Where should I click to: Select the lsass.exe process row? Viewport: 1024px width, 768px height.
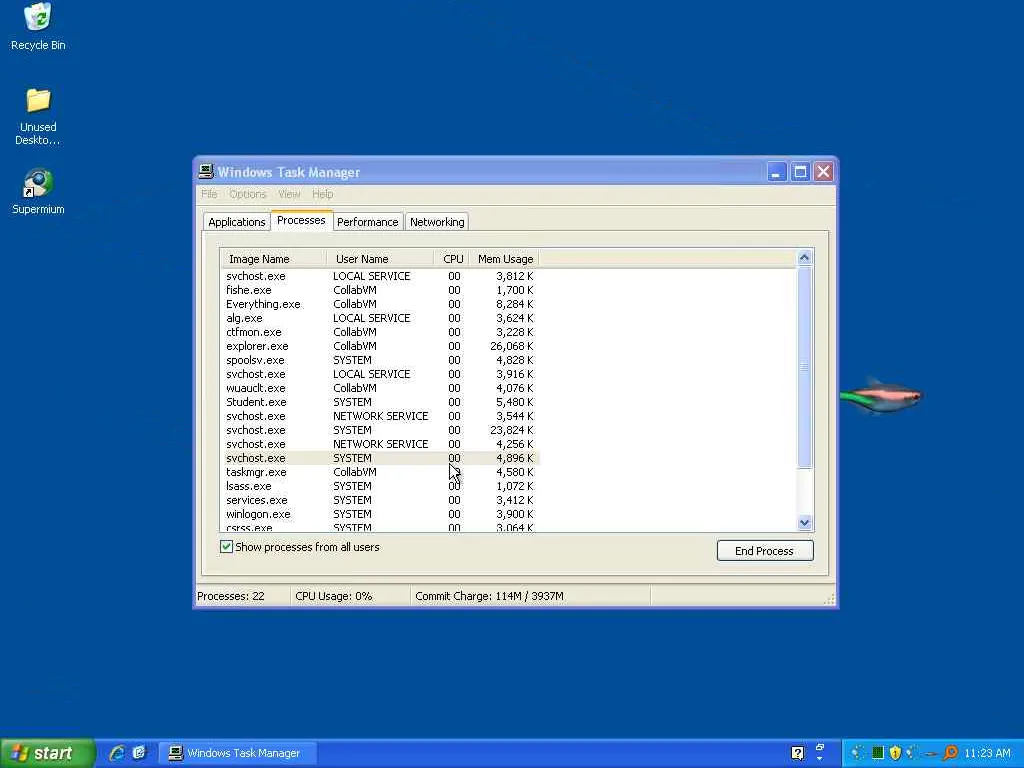coord(380,486)
